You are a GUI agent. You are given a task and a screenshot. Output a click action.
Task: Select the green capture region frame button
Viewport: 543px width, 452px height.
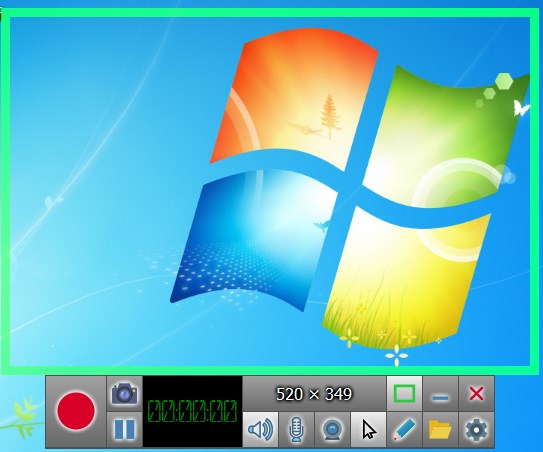coord(404,393)
